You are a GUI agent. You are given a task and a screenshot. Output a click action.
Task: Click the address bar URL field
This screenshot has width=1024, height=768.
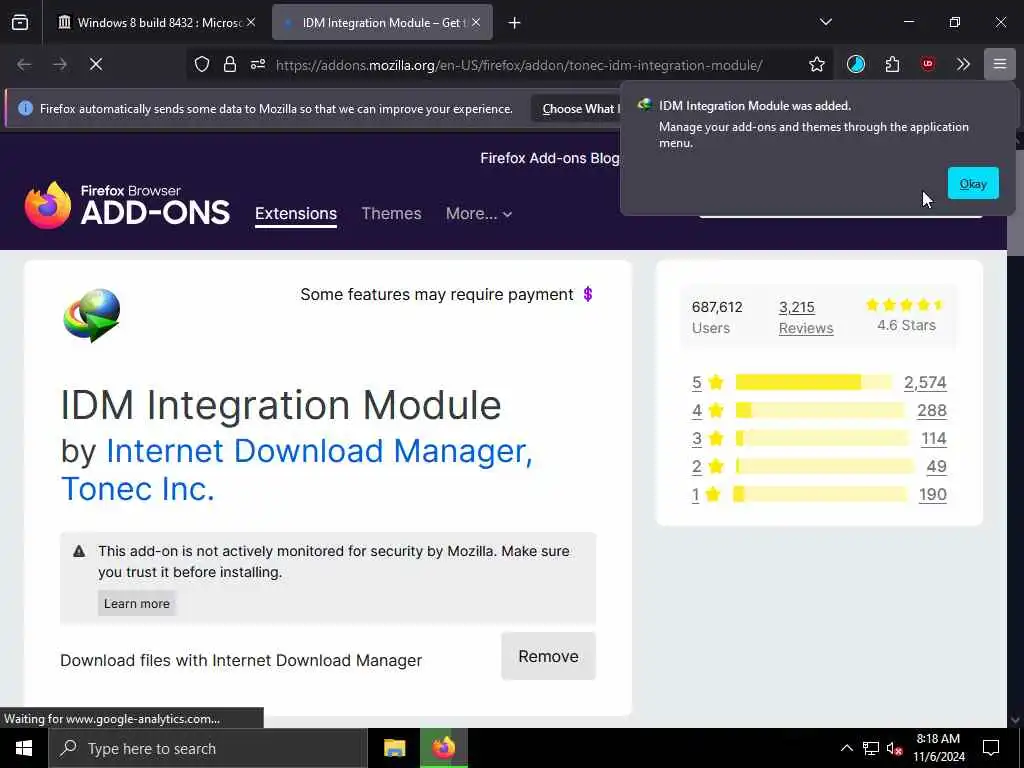point(519,65)
